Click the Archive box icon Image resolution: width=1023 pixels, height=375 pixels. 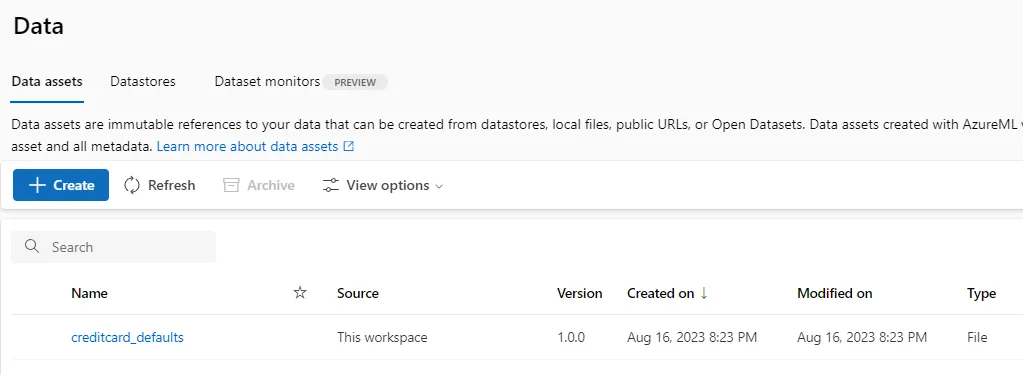[231, 185]
